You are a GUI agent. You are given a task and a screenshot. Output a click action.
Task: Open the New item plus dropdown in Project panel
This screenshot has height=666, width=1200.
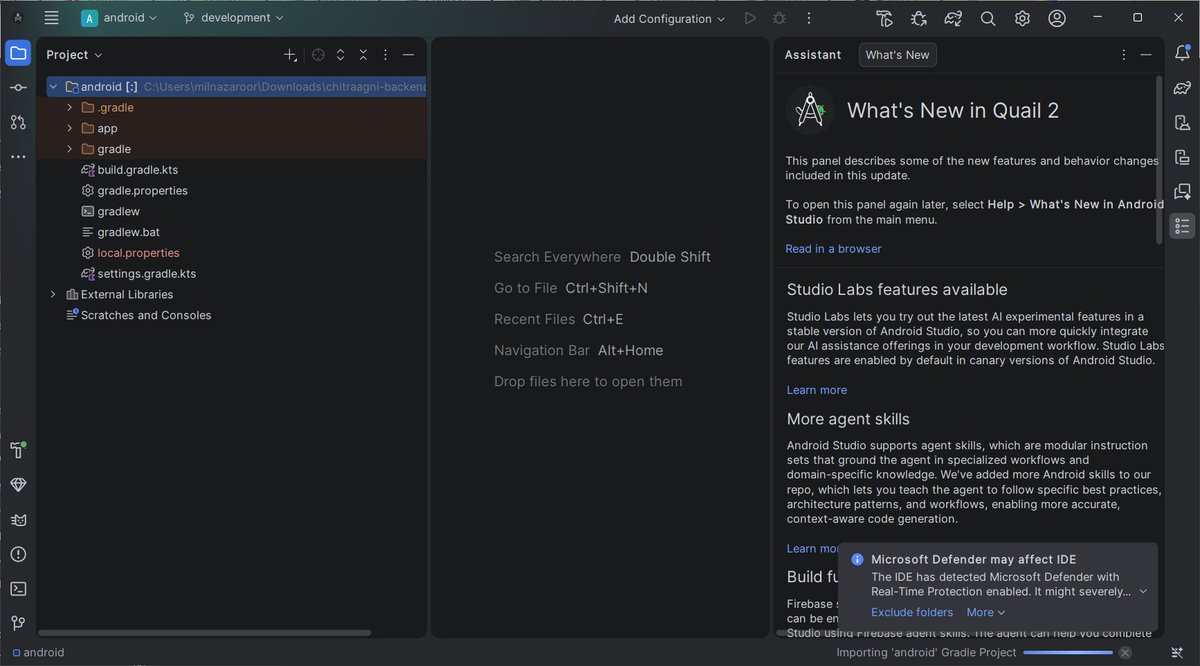291,55
